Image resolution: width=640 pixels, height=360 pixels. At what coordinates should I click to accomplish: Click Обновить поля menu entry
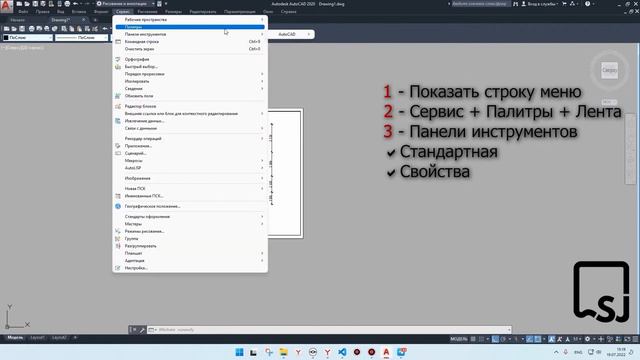point(190,96)
